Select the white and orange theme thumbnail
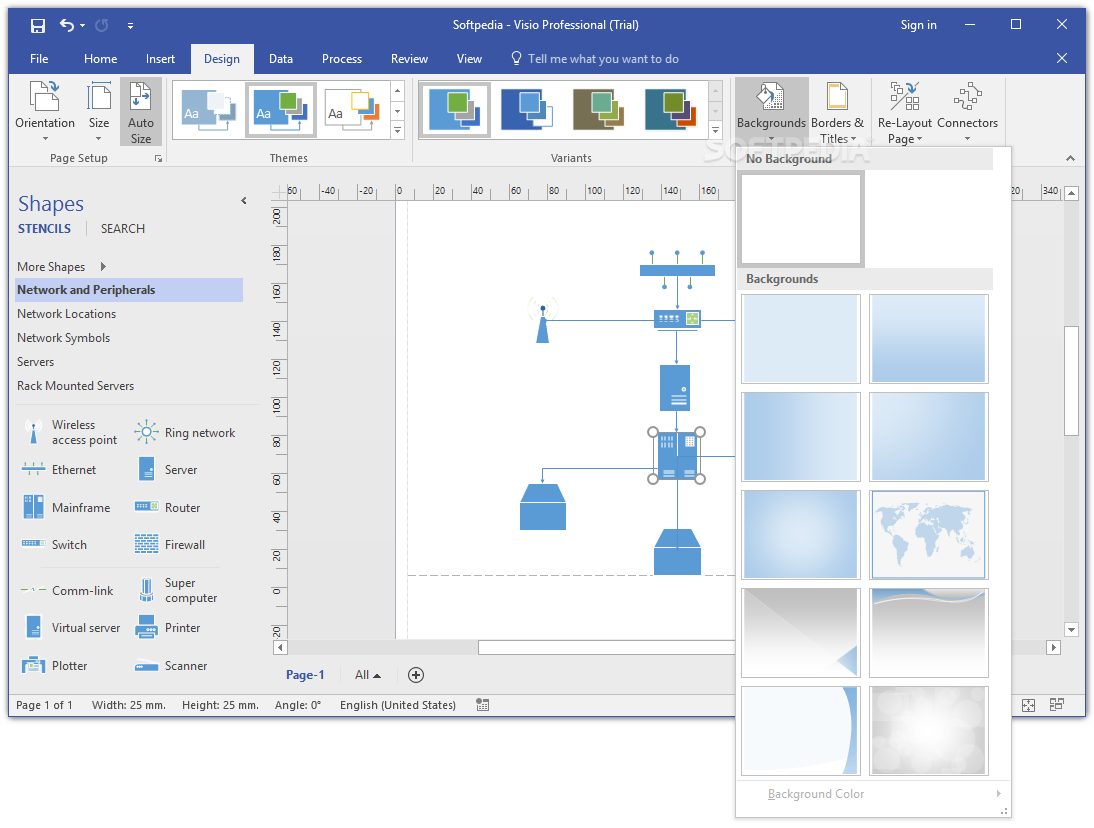This screenshot has width=1094, height=828. click(353, 110)
